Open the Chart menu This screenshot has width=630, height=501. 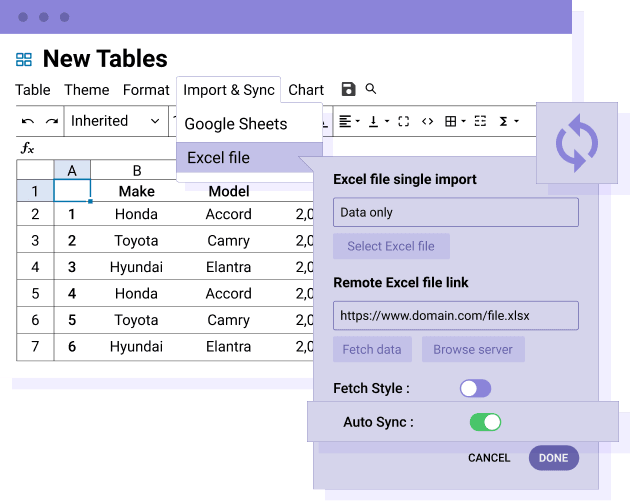tap(306, 90)
